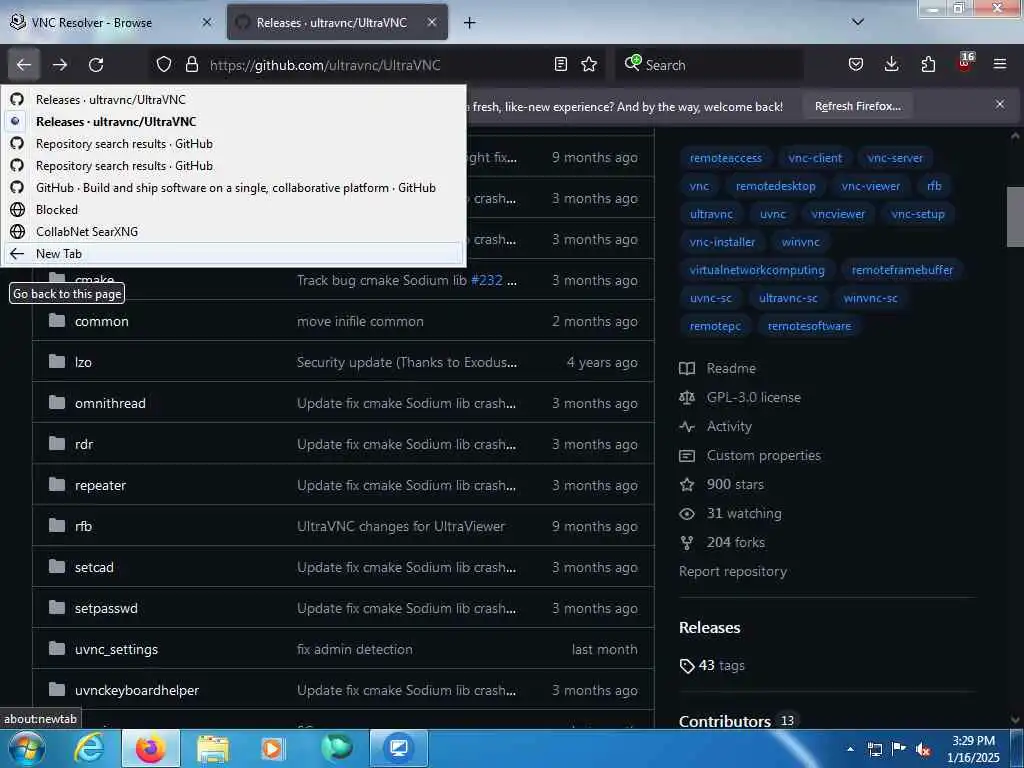Click the Readme book icon
The height and width of the screenshot is (768, 1024).
tap(687, 369)
